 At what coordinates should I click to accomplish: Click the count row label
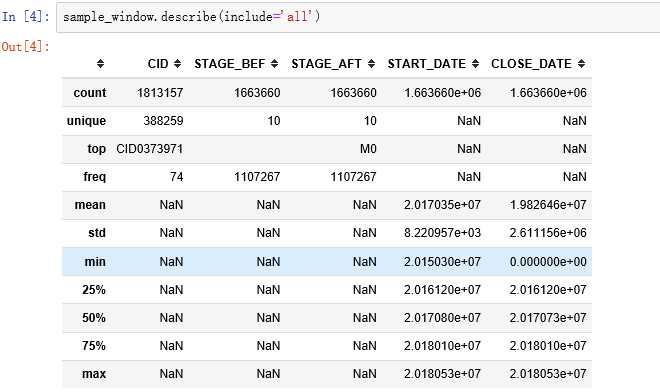pyautogui.click(x=90, y=93)
